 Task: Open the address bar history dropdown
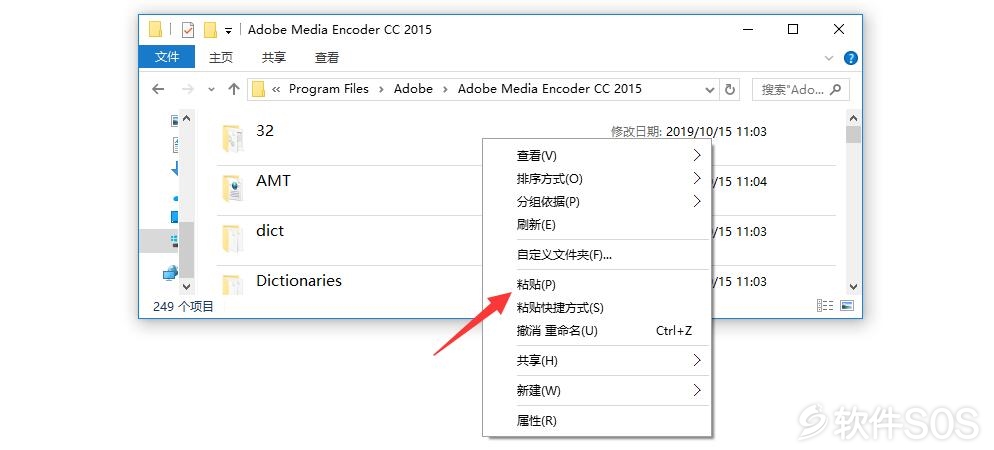pyautogui.click(x=710, y=90)
